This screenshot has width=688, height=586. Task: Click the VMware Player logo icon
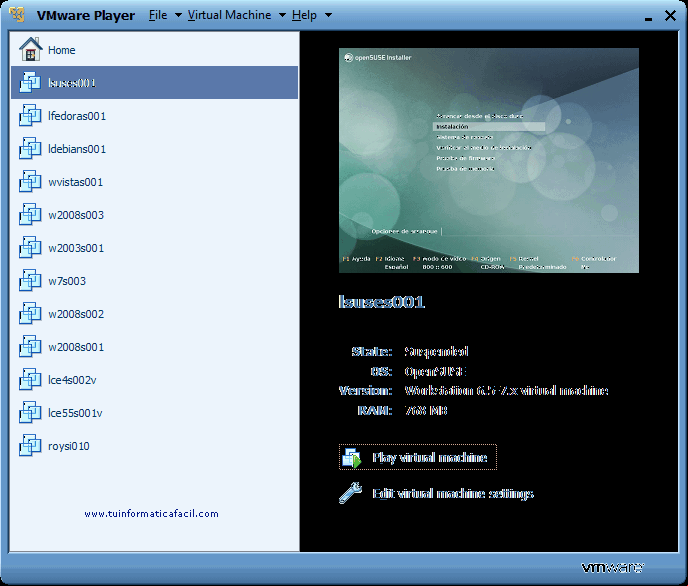click(18, 14)
